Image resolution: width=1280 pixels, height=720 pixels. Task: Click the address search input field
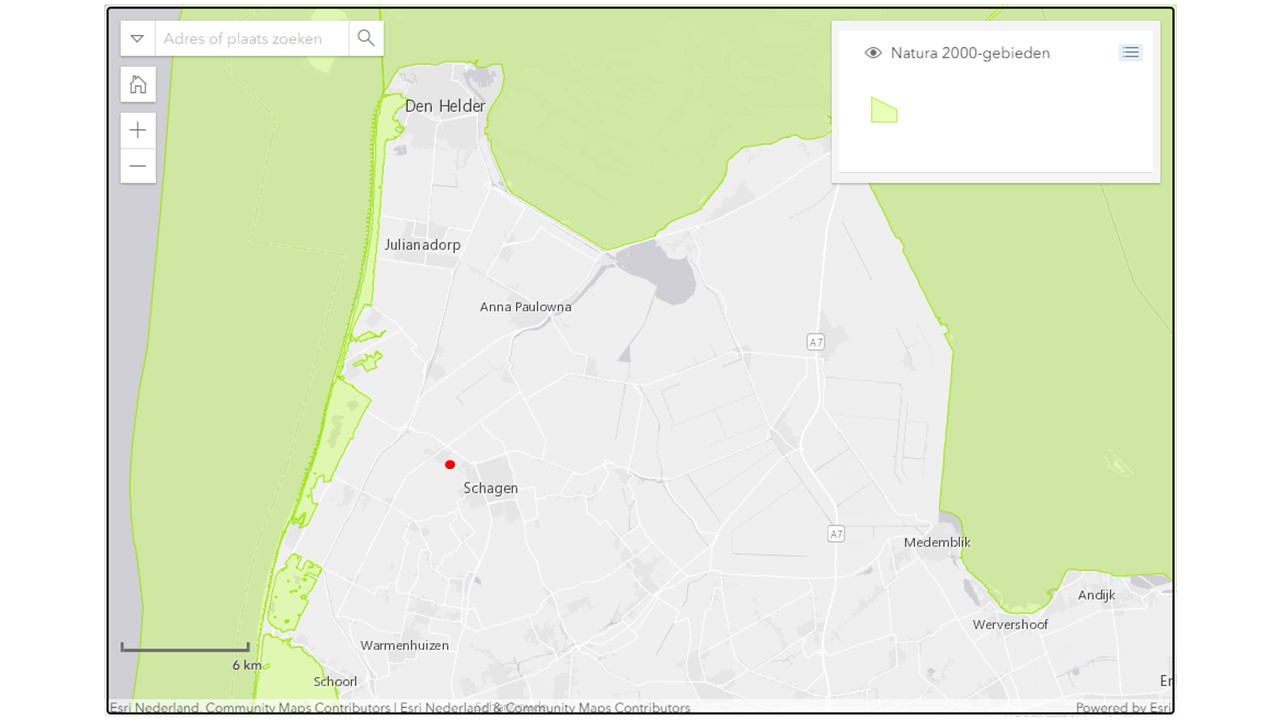coord(250,39)
